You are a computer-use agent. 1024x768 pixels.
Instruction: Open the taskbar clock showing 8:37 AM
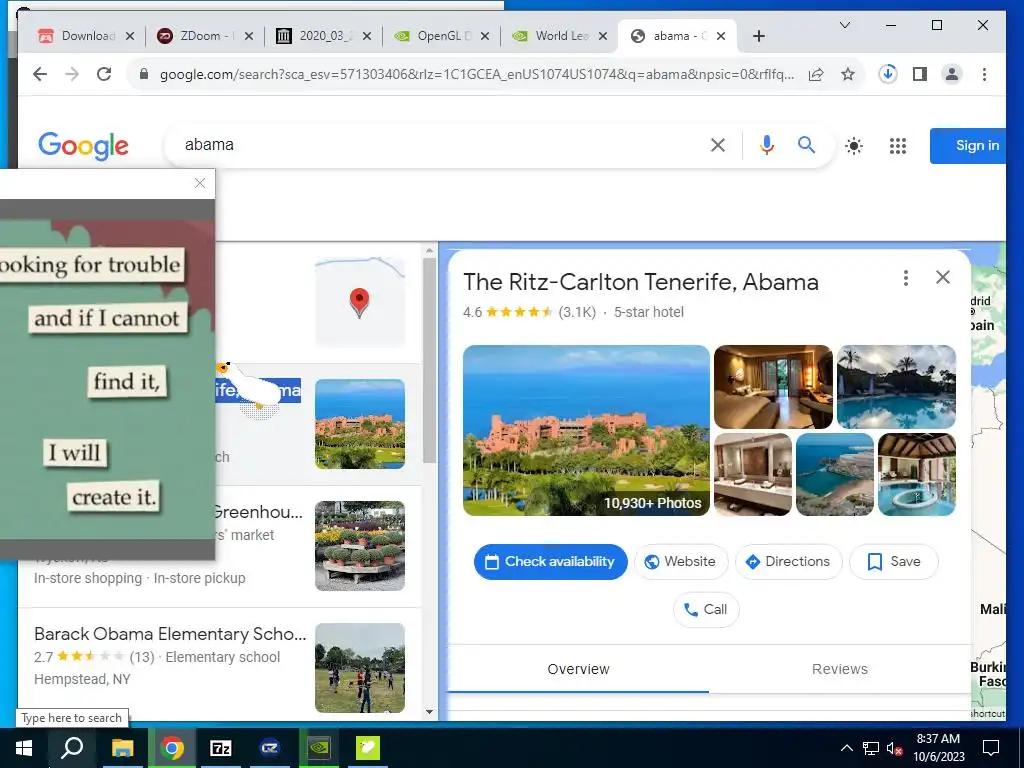[938, 748]
